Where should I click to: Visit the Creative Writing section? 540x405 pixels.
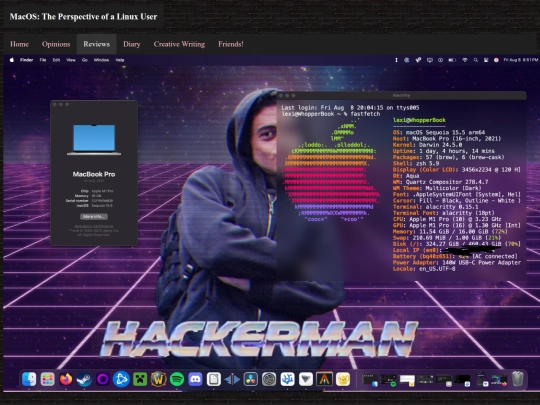[x=179, y=44]
